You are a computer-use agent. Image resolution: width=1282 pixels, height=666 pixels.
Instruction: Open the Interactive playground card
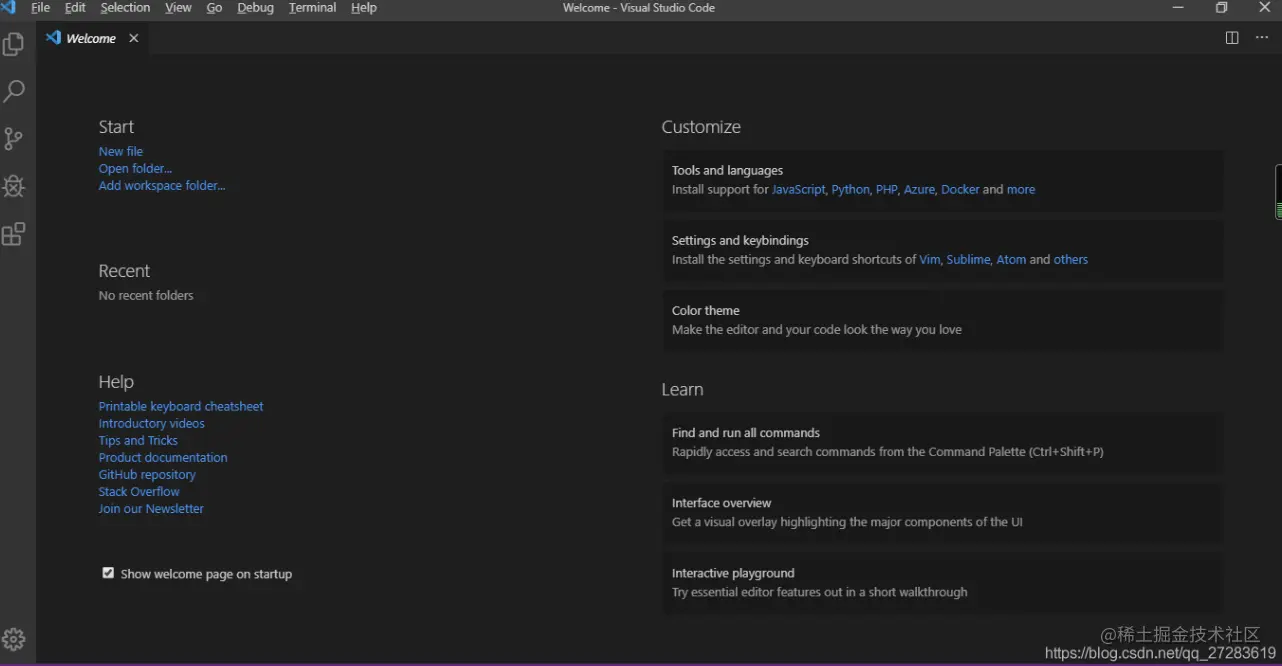tap(942, 582)
